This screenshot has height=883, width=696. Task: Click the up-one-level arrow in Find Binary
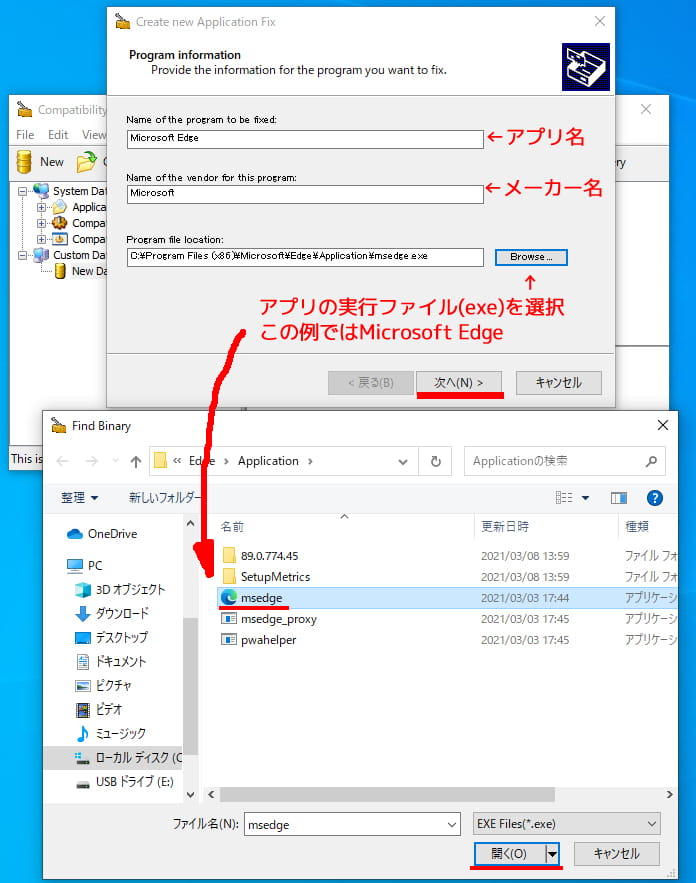pyautogui.click(x=136, y=462)
